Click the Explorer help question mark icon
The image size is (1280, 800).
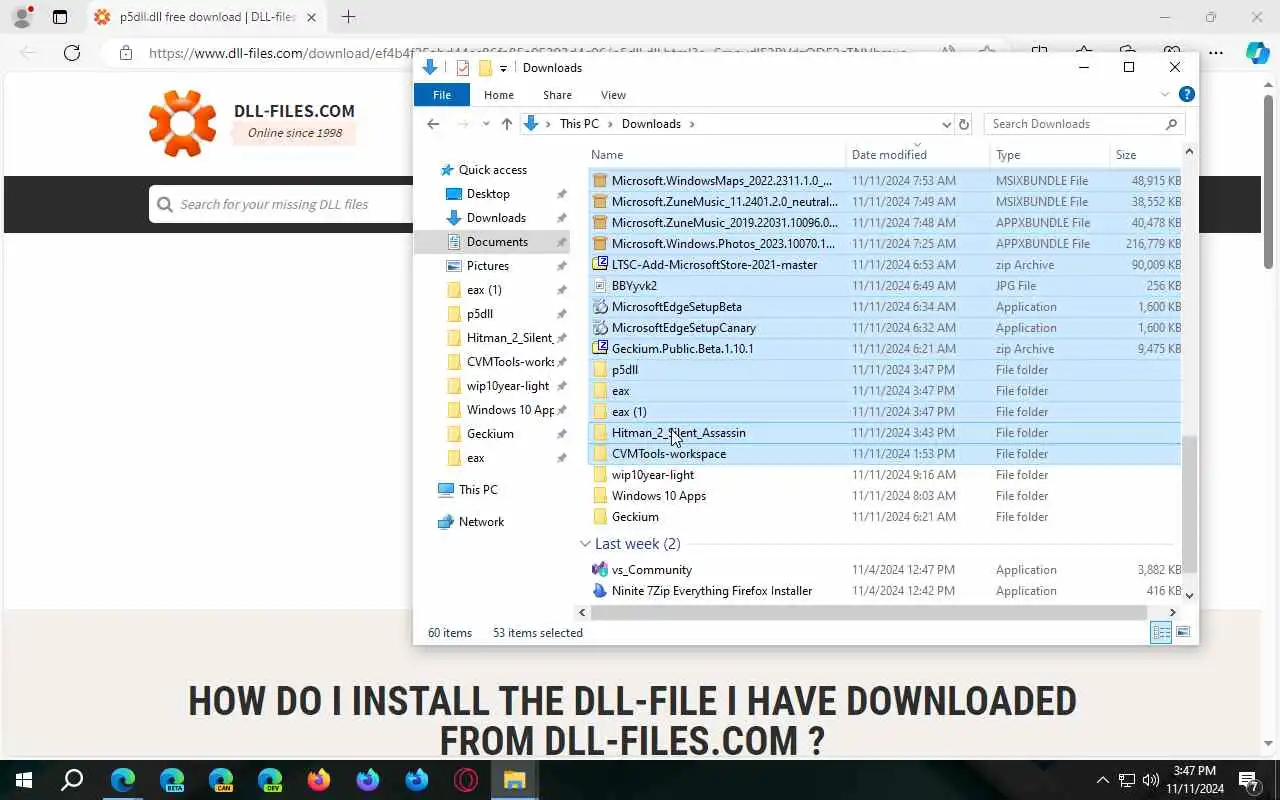1187,94
